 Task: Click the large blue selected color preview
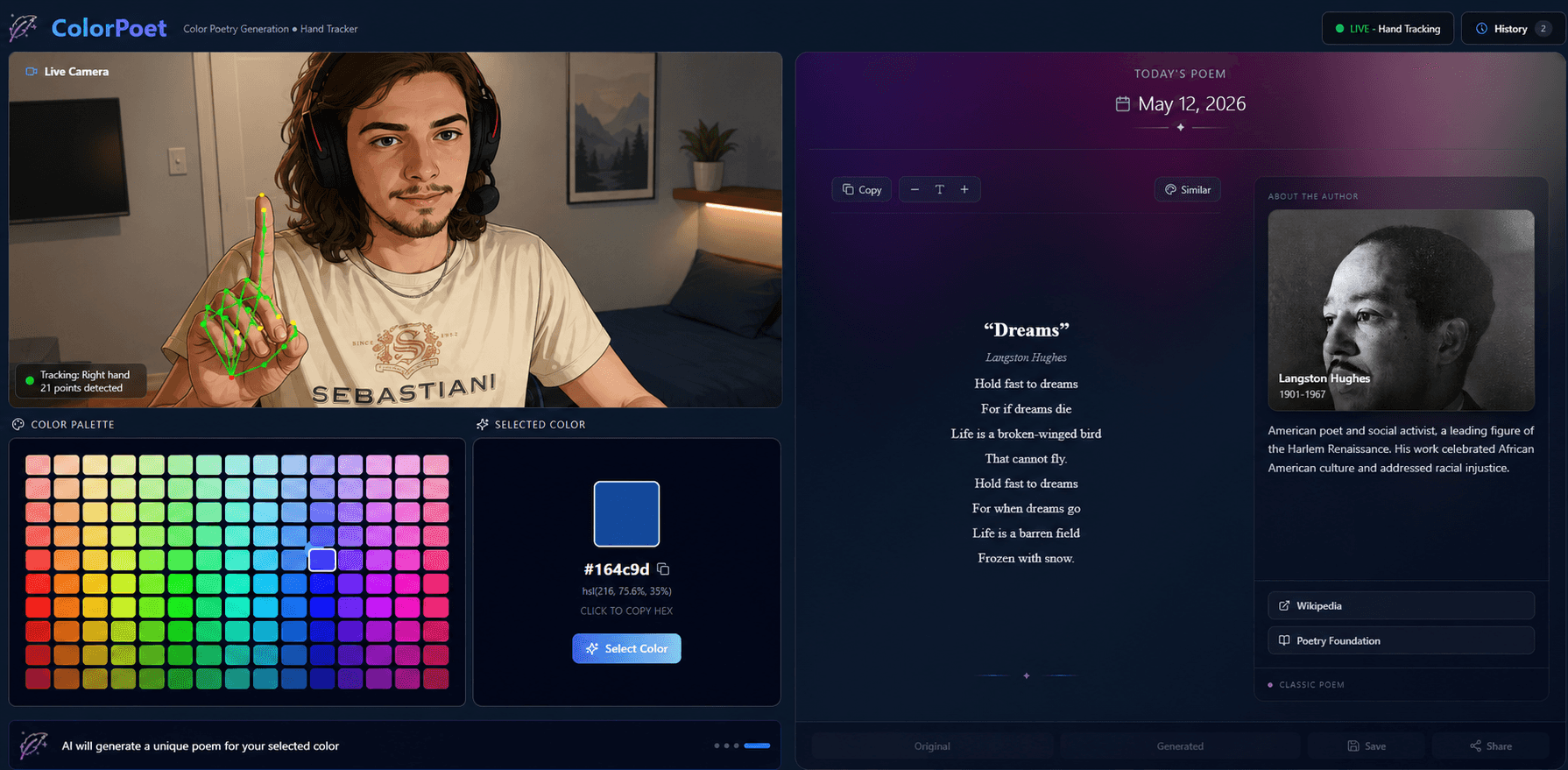point(626,514)
